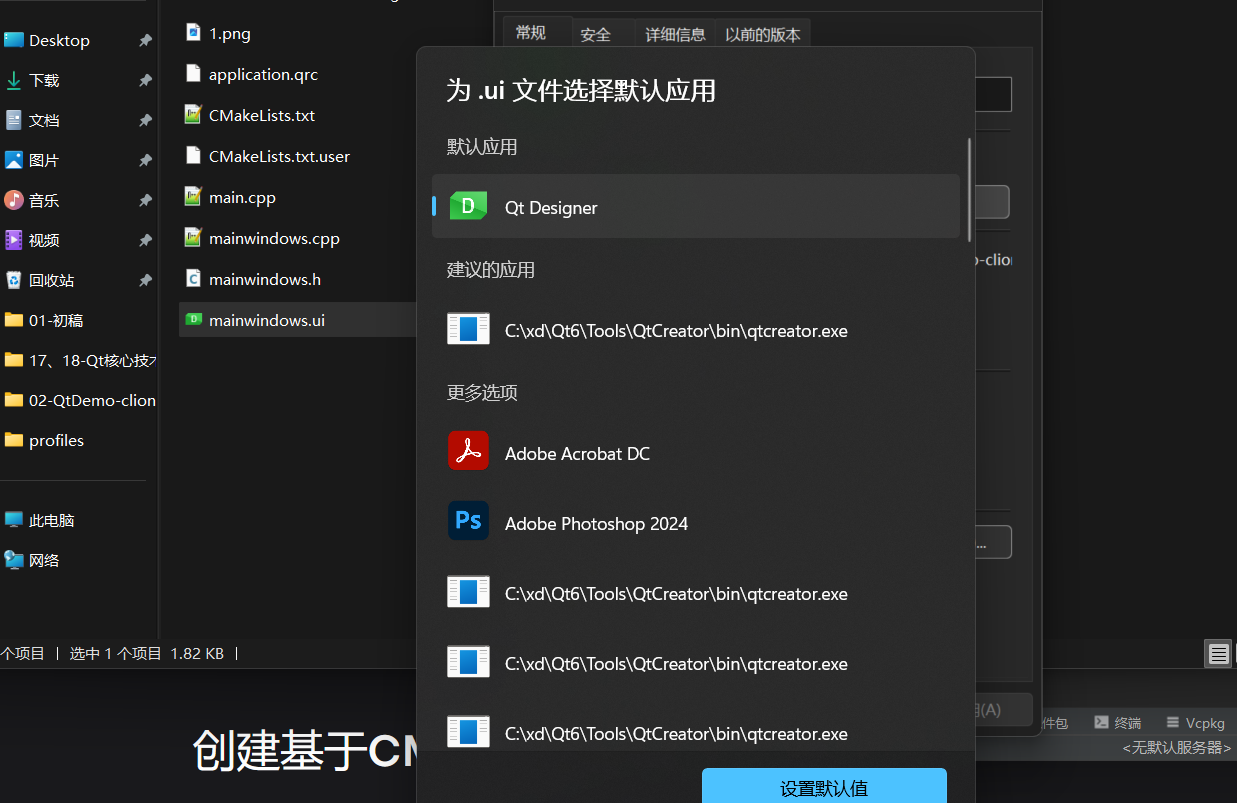Select the application.qrc file

pyautogui.click(x=252, y=74)
